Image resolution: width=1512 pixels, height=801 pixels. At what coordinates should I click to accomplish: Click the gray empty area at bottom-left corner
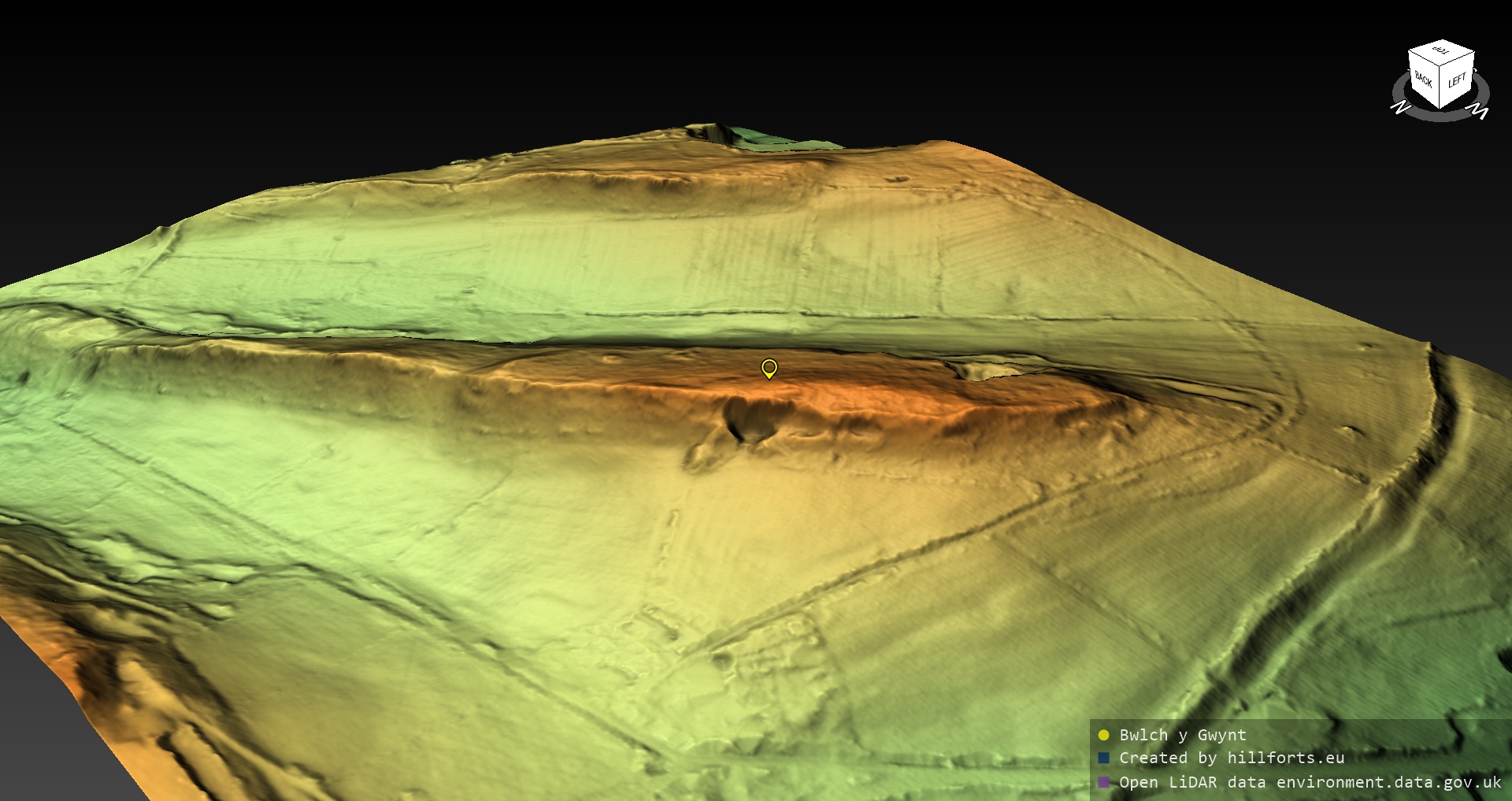31,748
